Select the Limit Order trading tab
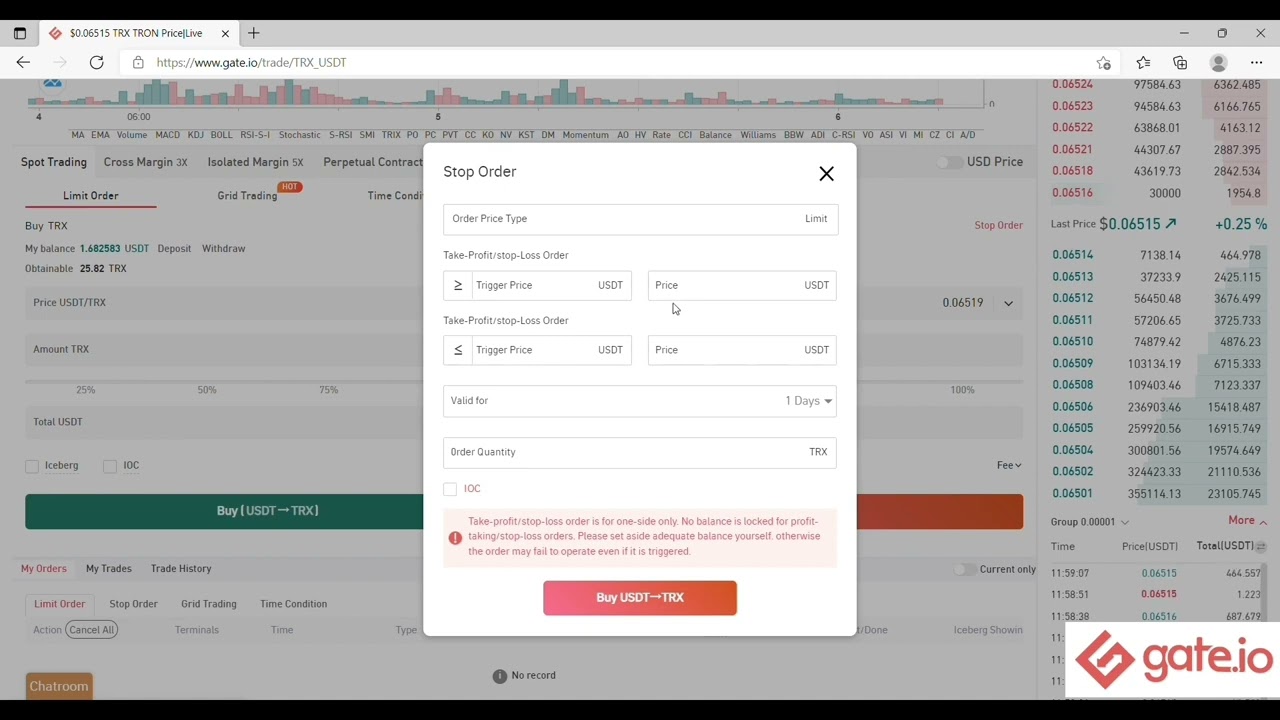Viewport: 1280px width, 720px height. coord(91,196)
